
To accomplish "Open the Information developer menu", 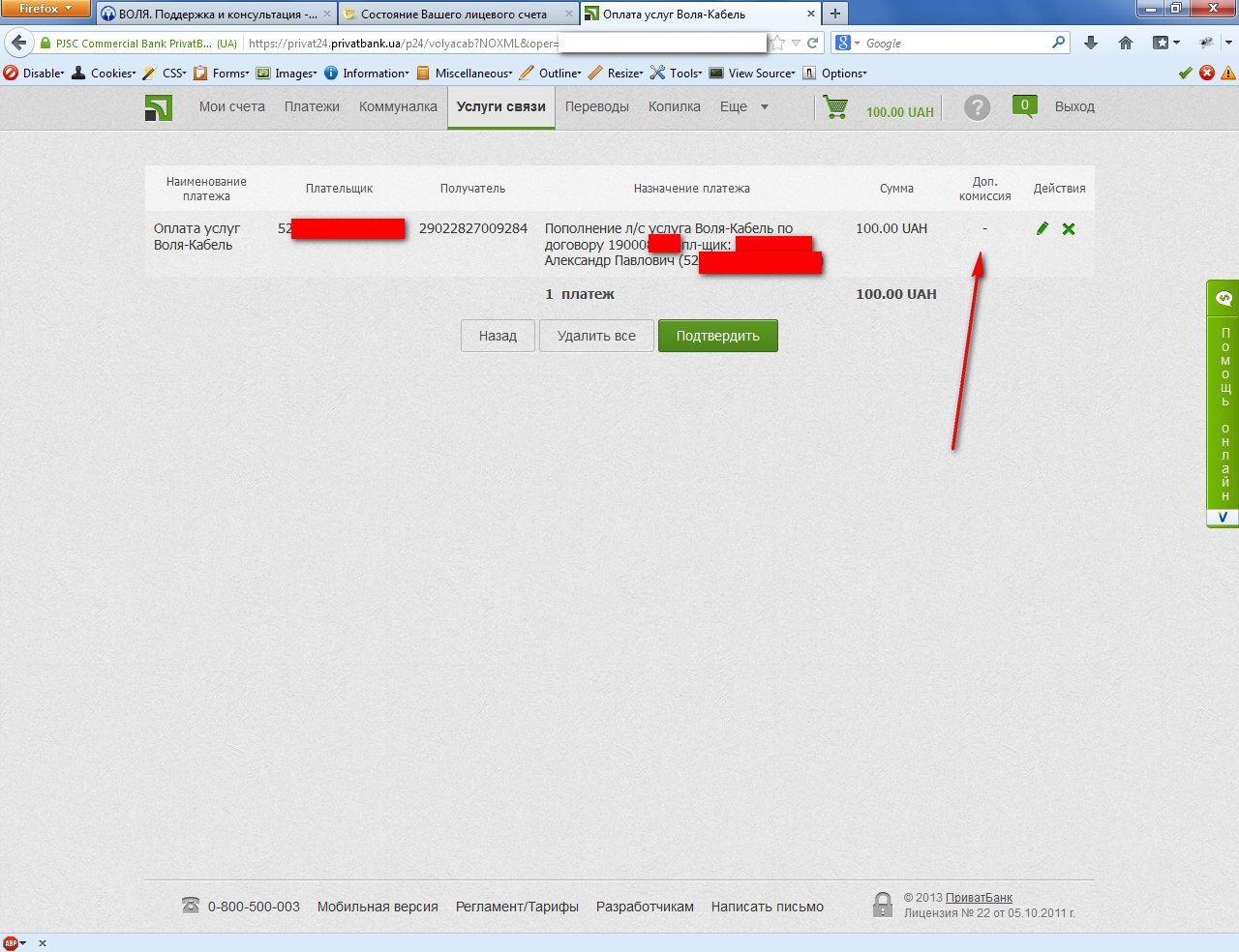I will coord(367,74).
